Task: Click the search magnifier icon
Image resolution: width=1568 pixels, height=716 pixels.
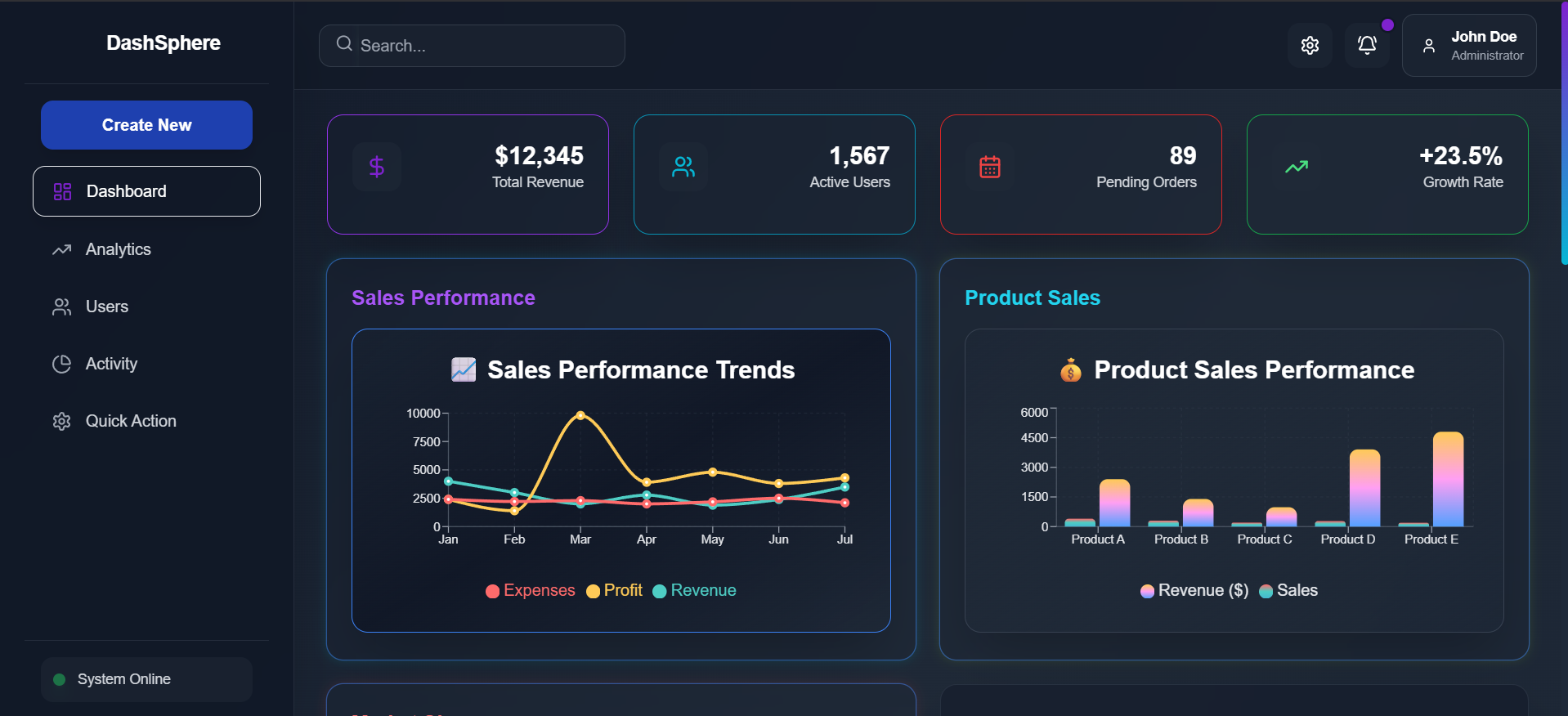Action: tap(344, 43)
